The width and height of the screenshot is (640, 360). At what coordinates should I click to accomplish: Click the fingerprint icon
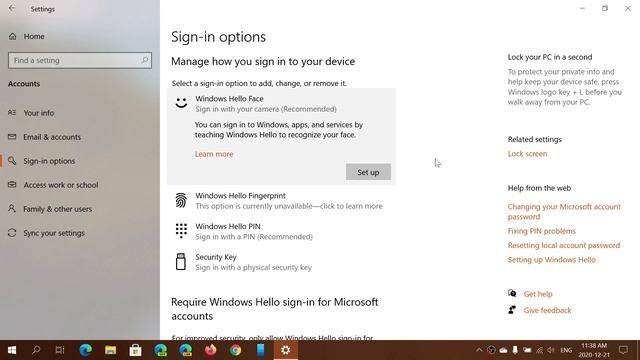(x=181, y=200)
